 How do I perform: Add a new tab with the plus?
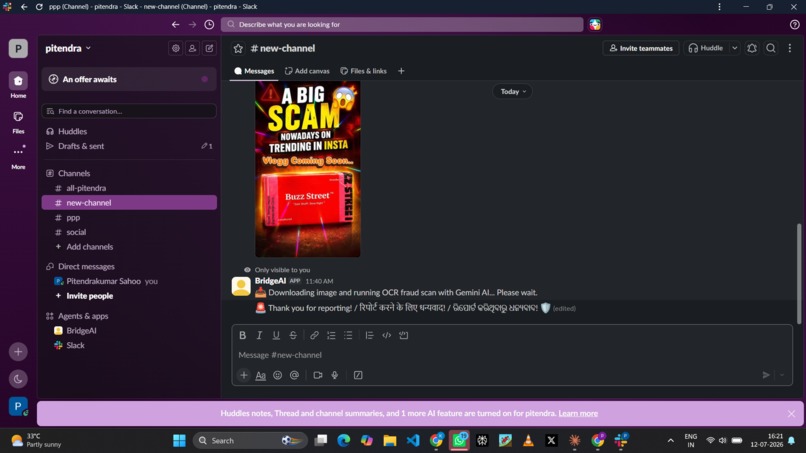(401, 71)
